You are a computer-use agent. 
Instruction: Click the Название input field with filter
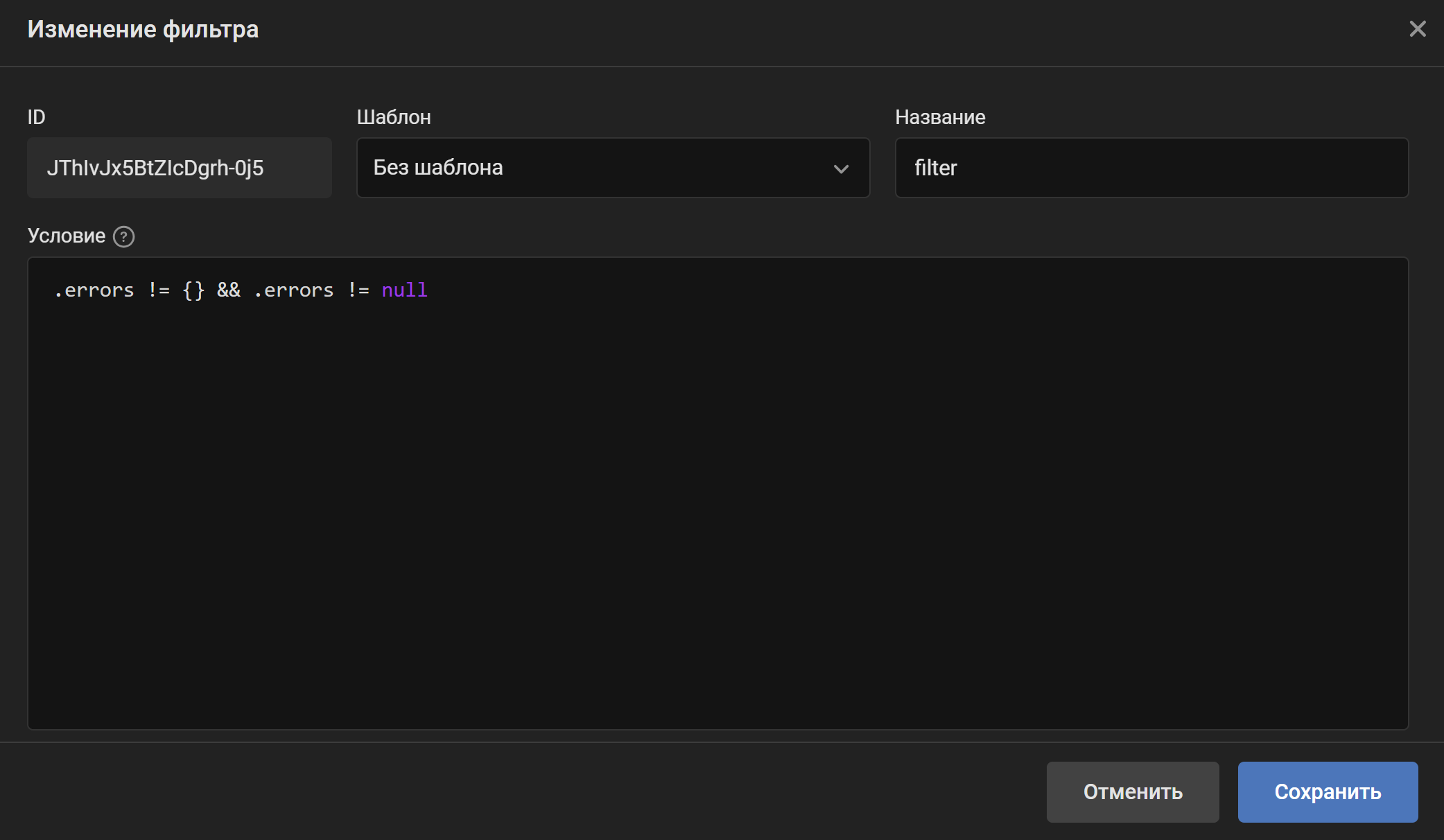[1151, 168]
